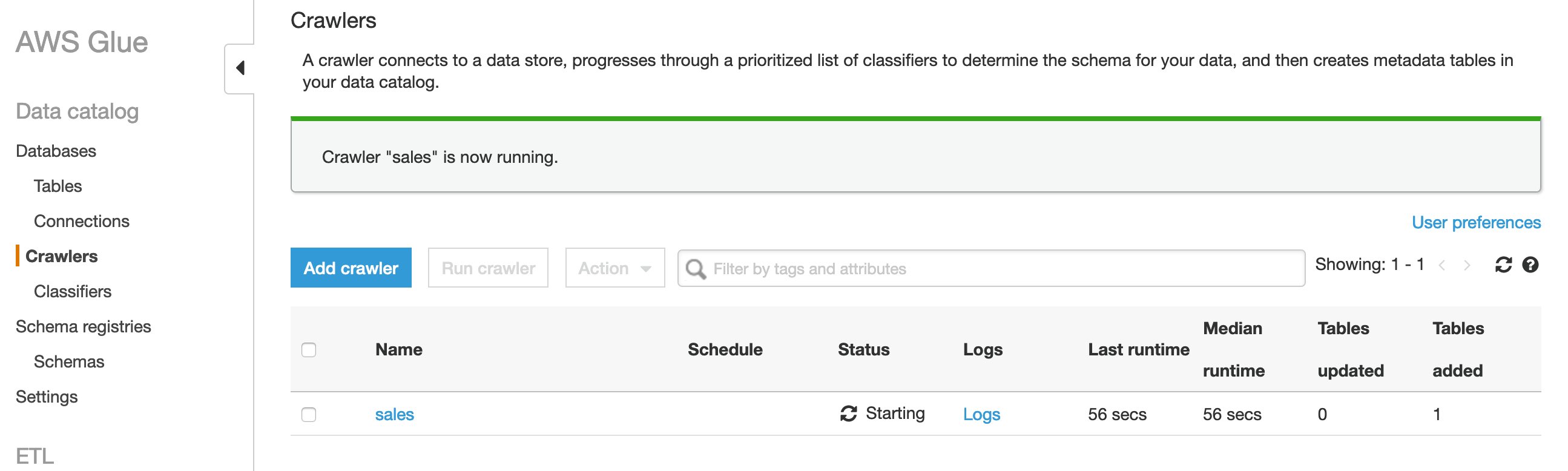Open User preferences
1568x471 pixels.
pyautogui.click(x=1476, y=222)
